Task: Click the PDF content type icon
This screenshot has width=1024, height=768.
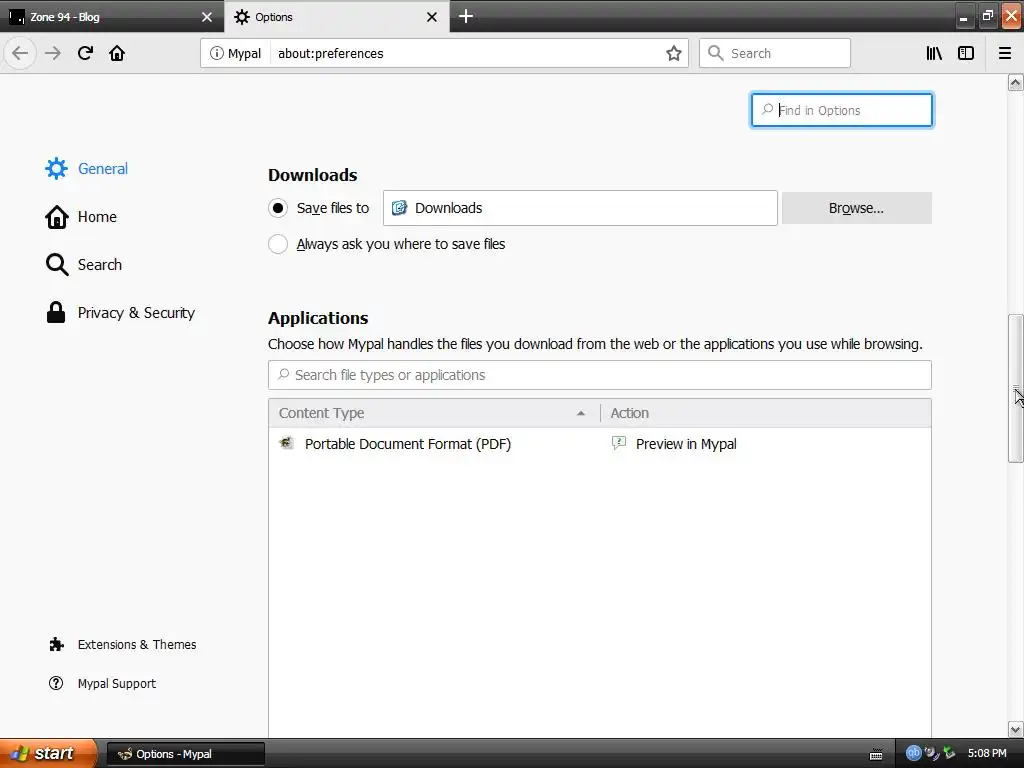Action: tap(286, 443)
